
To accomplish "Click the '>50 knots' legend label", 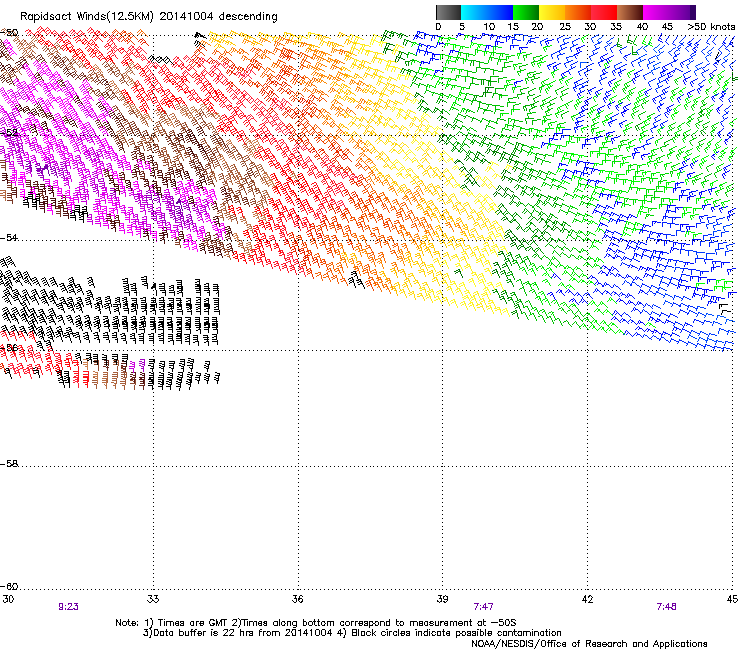I will [711, 27].
